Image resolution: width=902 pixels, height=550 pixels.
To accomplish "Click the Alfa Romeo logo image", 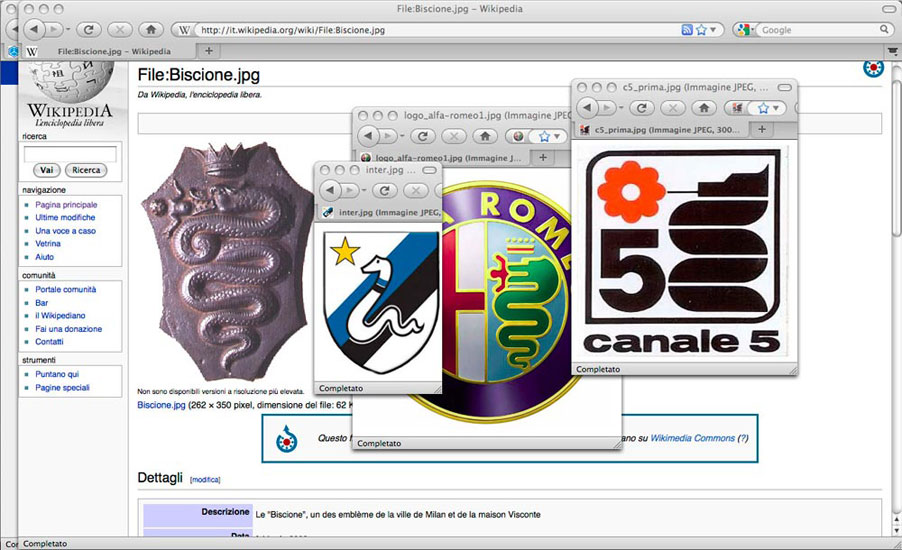I will pyautogui.click(x=506, y=302).
